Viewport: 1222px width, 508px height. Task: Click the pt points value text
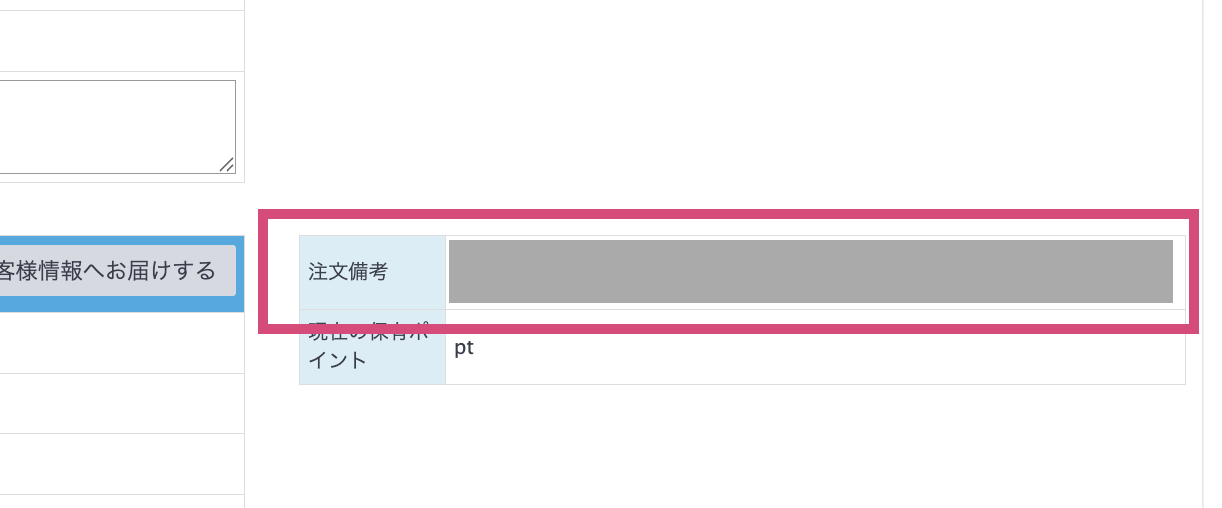(x=464, y=348)
